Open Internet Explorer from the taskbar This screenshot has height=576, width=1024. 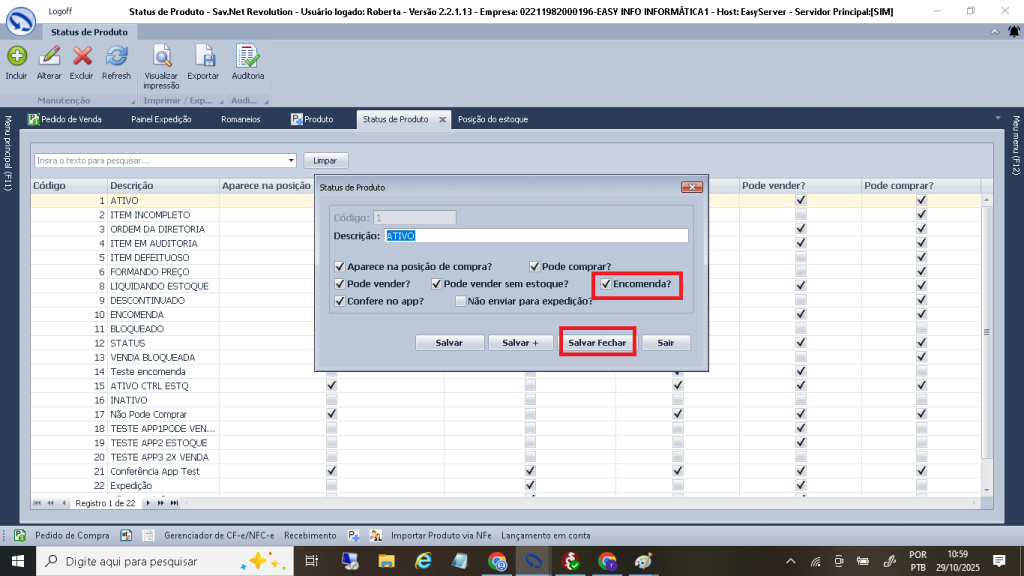pos(424,561)
